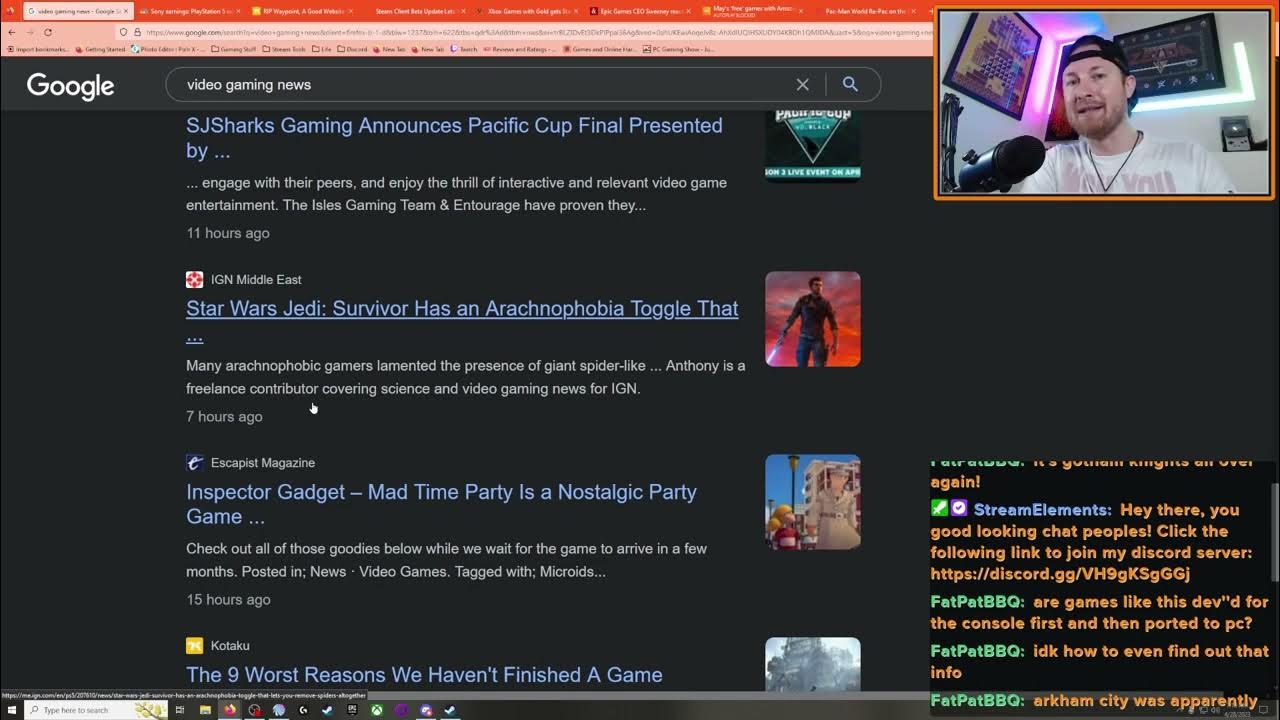Click Windows taskbar search box
Viewport: 1280px width, 720px height.
(x=95, y=710)
